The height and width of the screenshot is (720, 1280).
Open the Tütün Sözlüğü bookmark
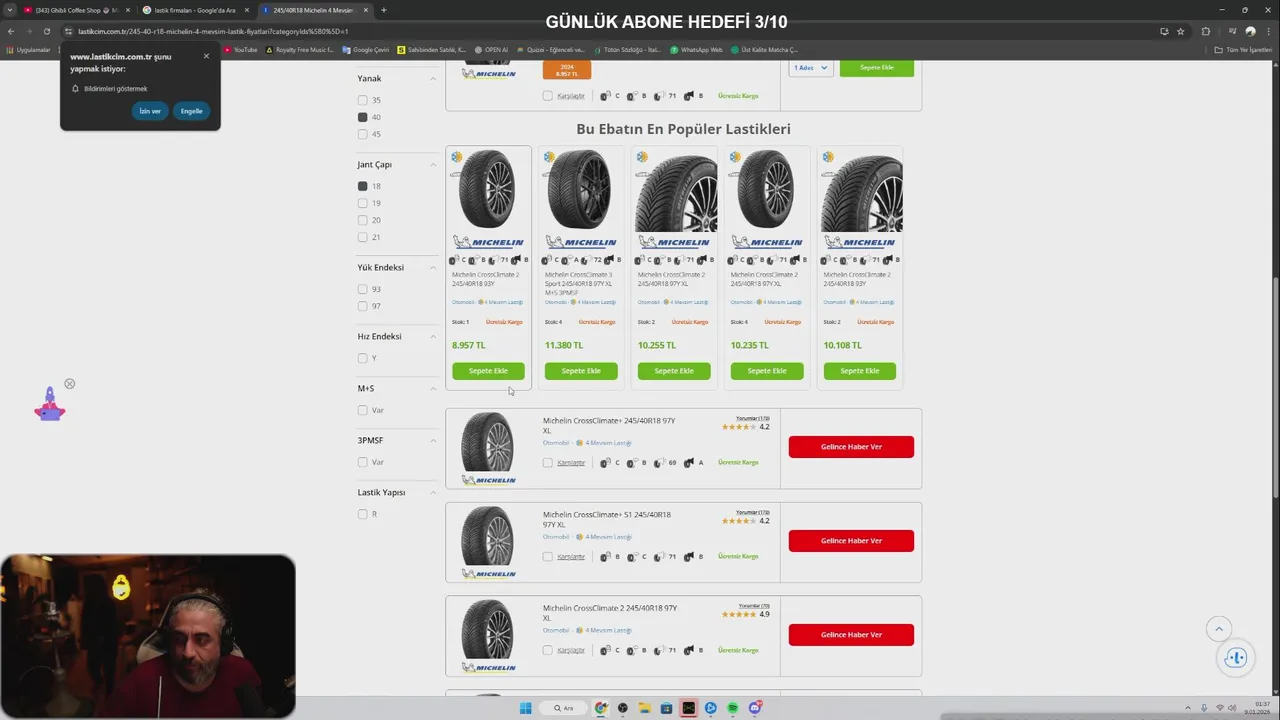point(627,49)
